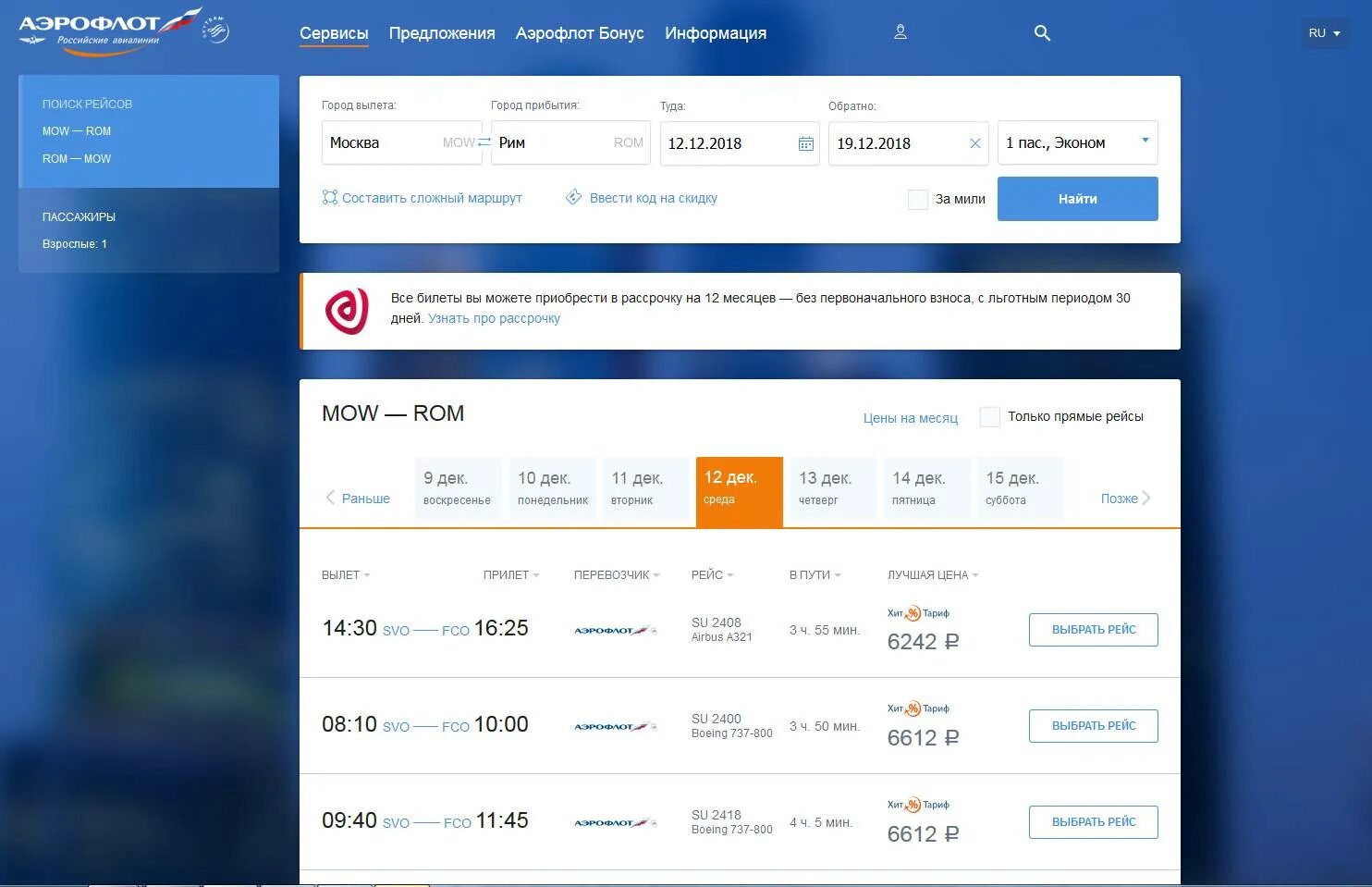Sort by ЛУЧШАЯ ЦЕНА column
The image size is (1372, 887).
click(x=933, y=575)
